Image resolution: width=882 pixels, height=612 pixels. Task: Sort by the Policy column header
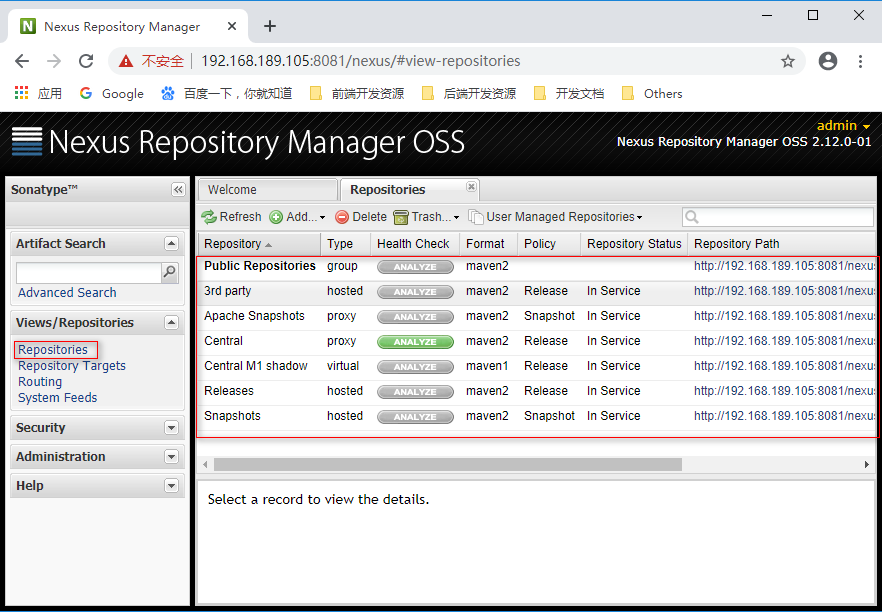tap(549, 244)
